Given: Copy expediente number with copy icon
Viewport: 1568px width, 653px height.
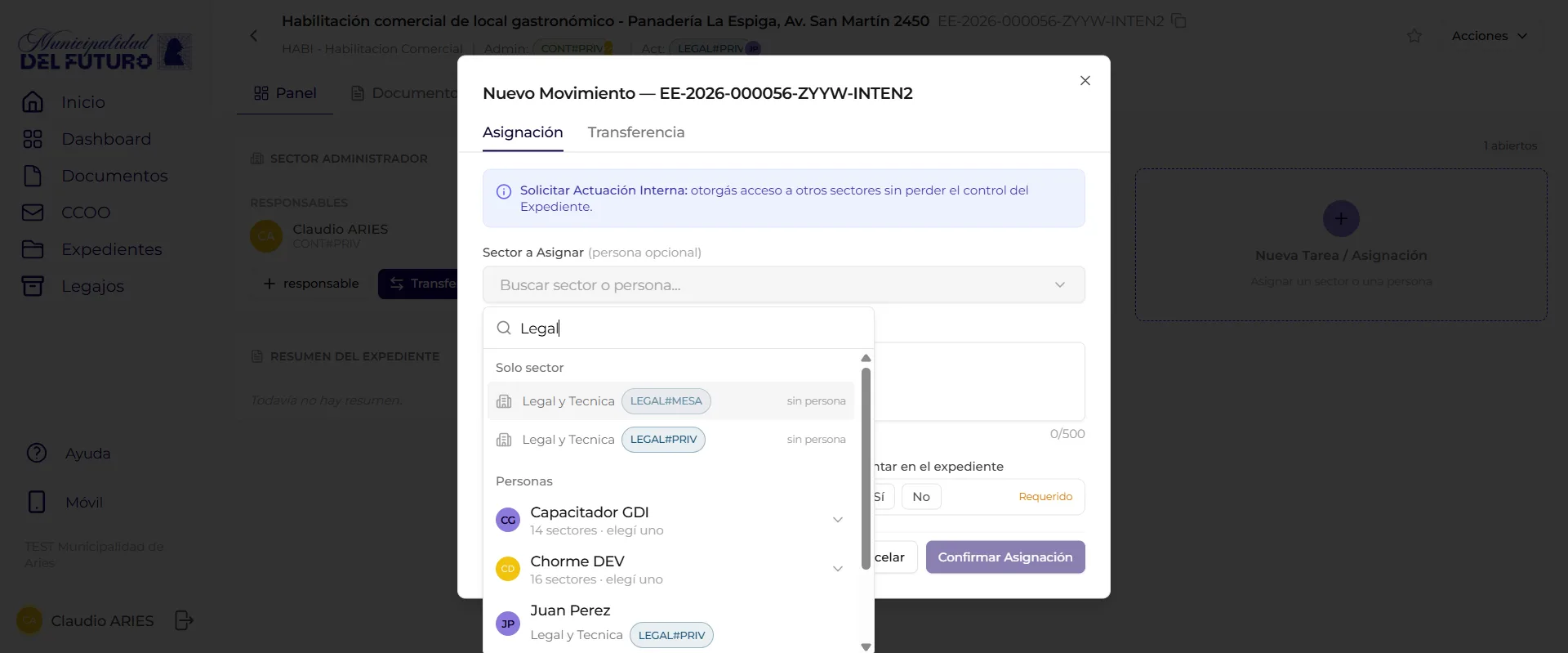Looking at the screenshot, I should coord(1178,20).
